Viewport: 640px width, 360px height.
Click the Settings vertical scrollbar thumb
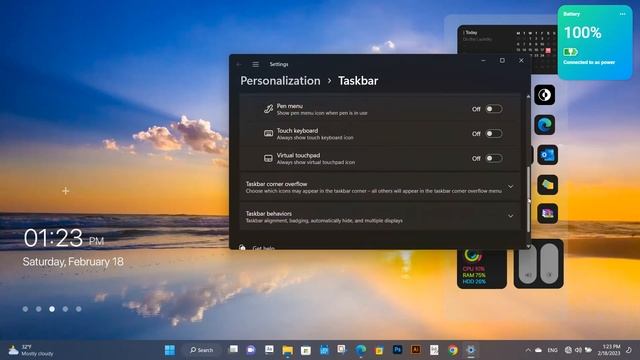[529, 199]
